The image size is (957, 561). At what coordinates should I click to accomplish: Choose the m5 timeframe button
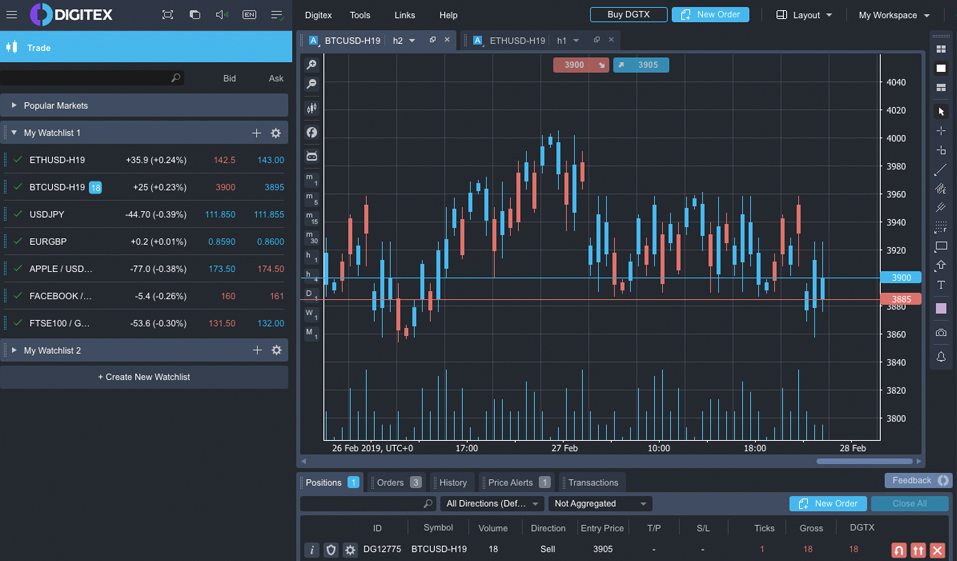pos(311,198)
